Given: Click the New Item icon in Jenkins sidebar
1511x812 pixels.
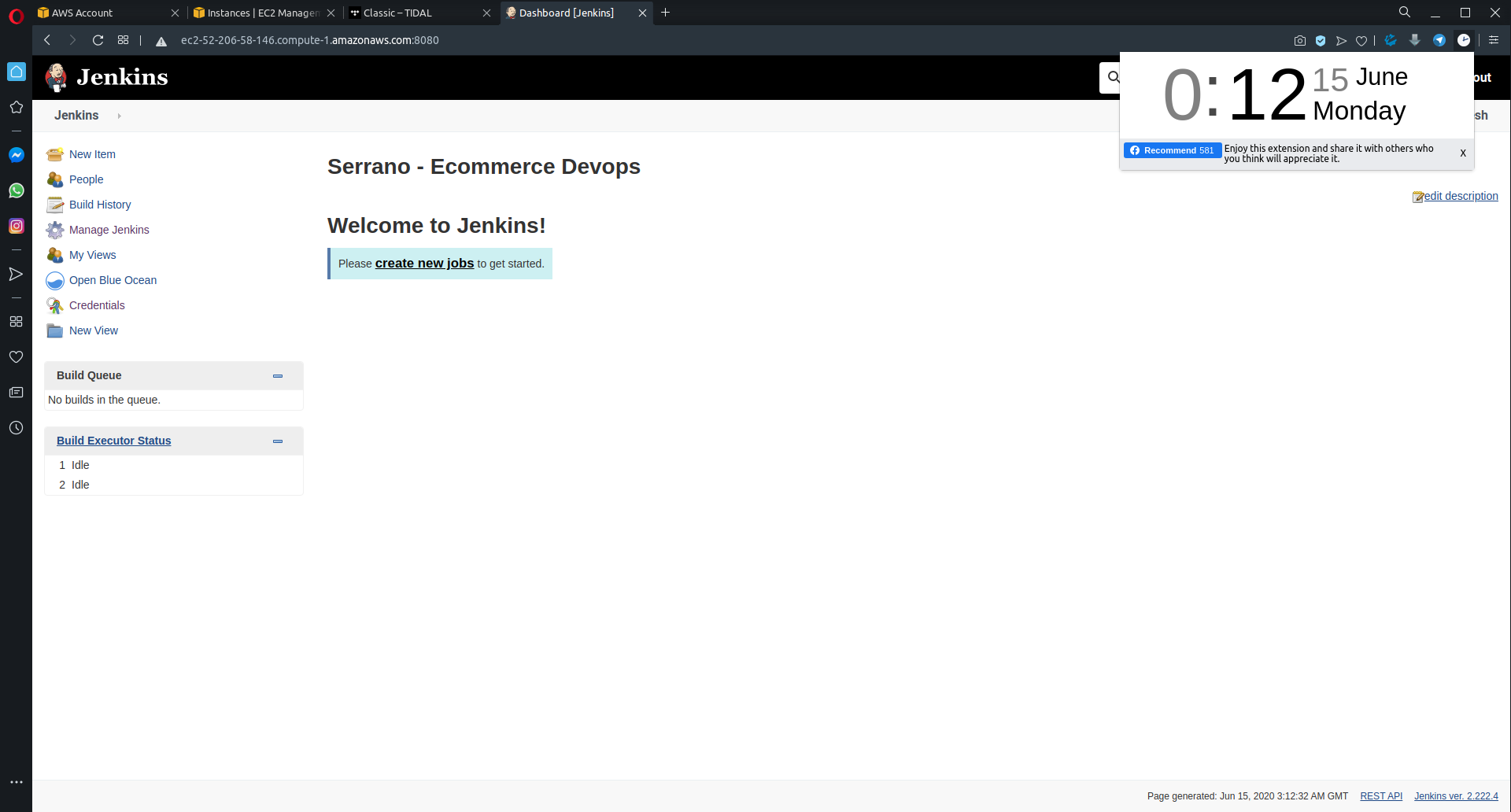Looking at the screenshot, I should (55, 154).
